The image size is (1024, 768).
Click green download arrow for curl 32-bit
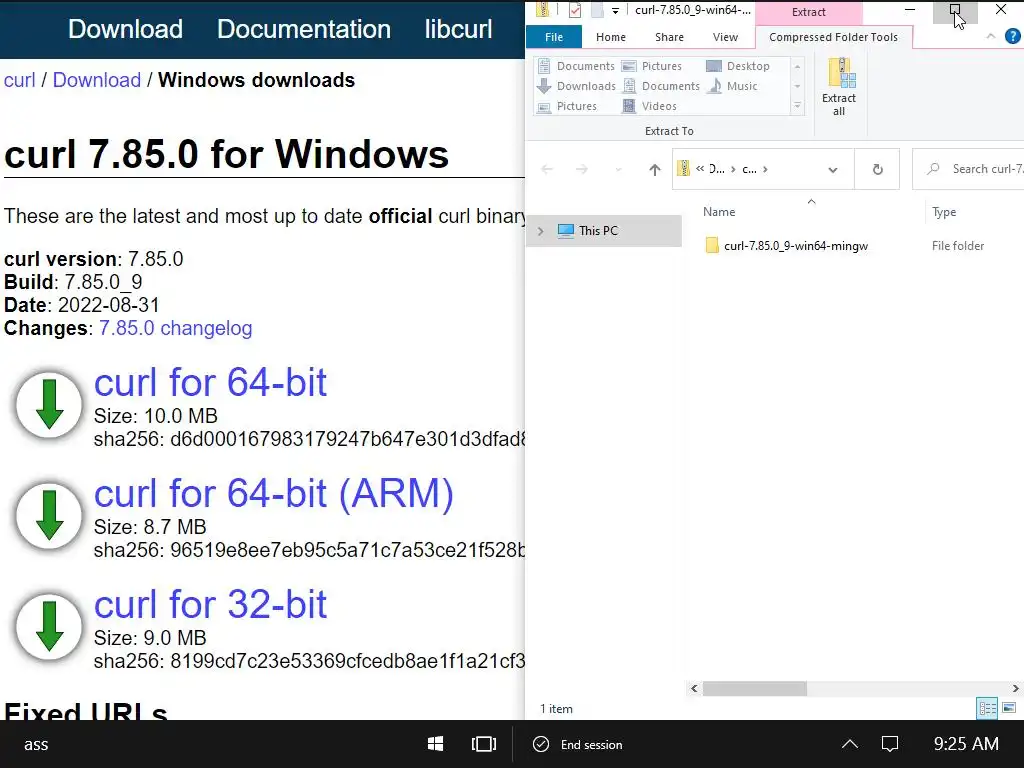coord(49,626)
